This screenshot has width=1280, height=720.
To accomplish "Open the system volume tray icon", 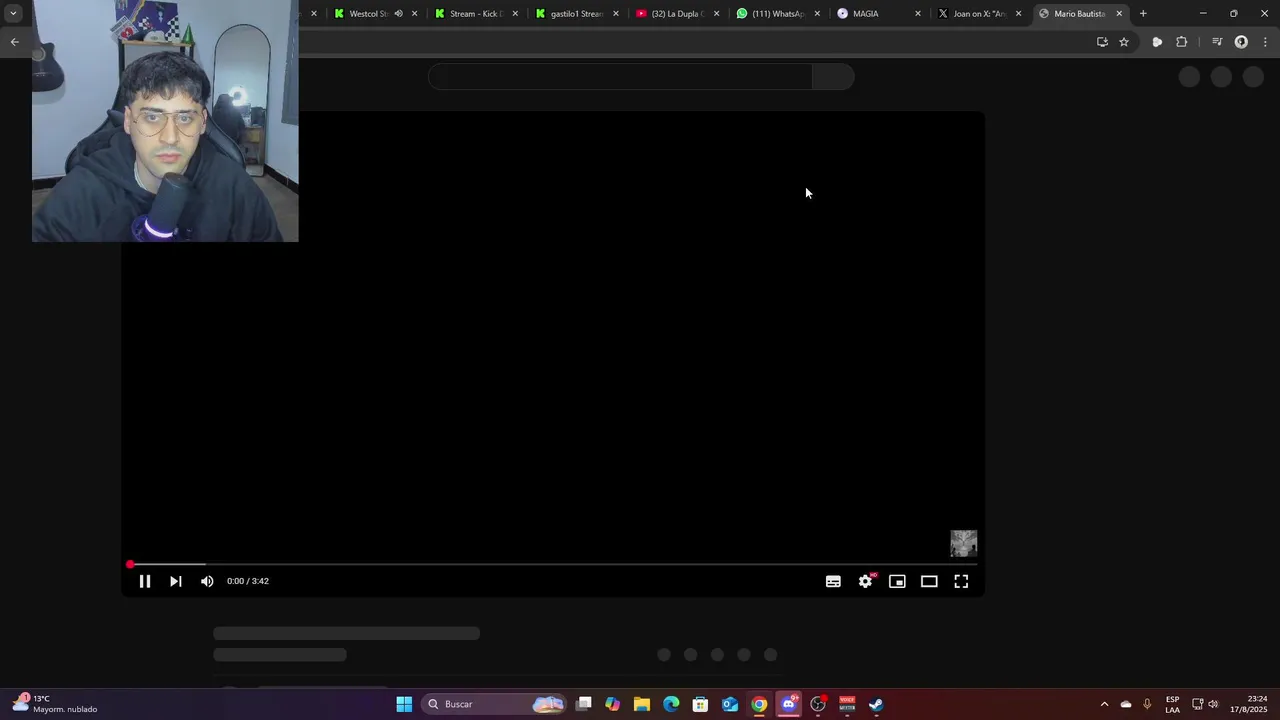I will point(1213,704).
